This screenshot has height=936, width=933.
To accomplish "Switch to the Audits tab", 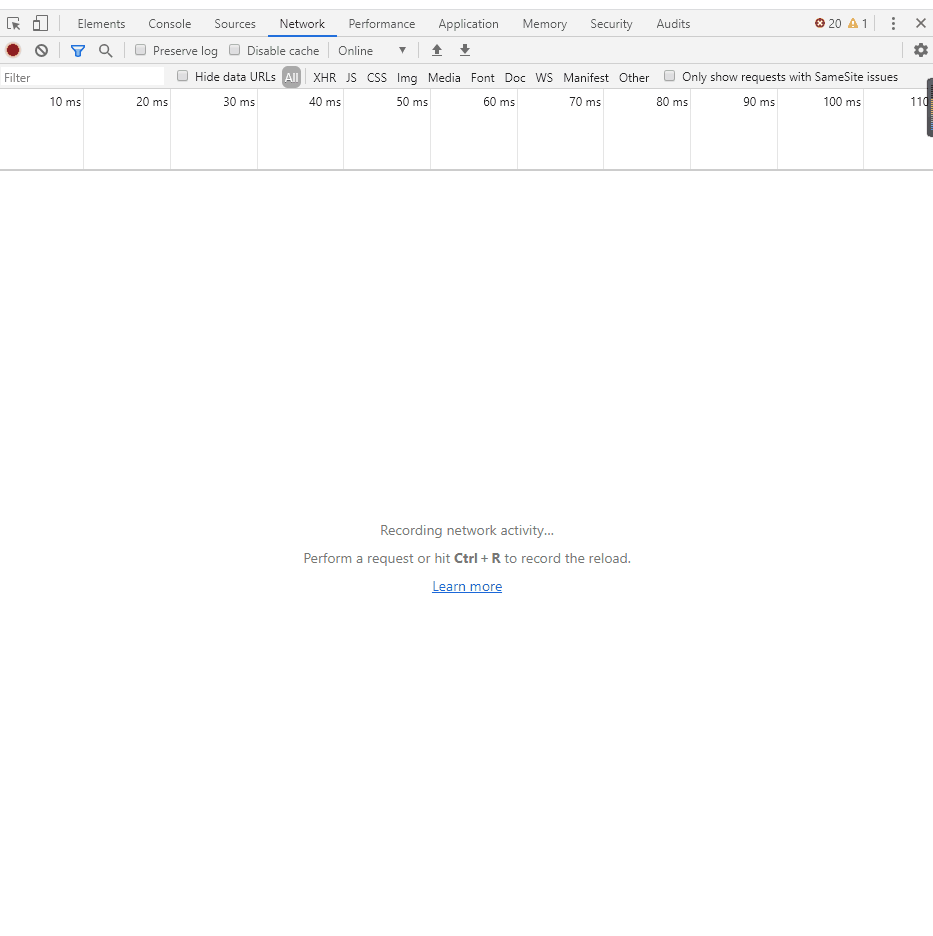I will point(673,24).
